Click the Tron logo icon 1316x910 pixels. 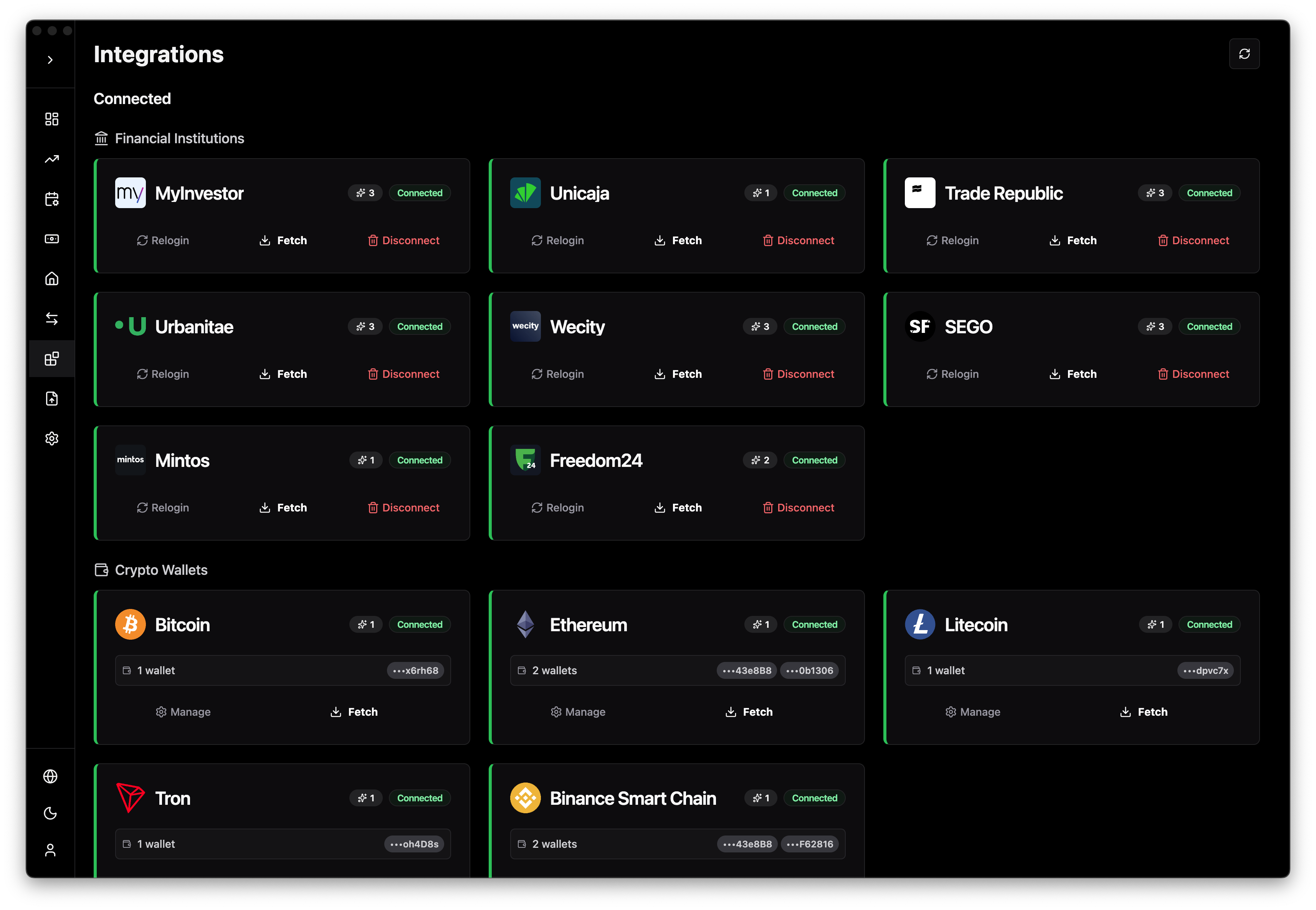[131, 798]
